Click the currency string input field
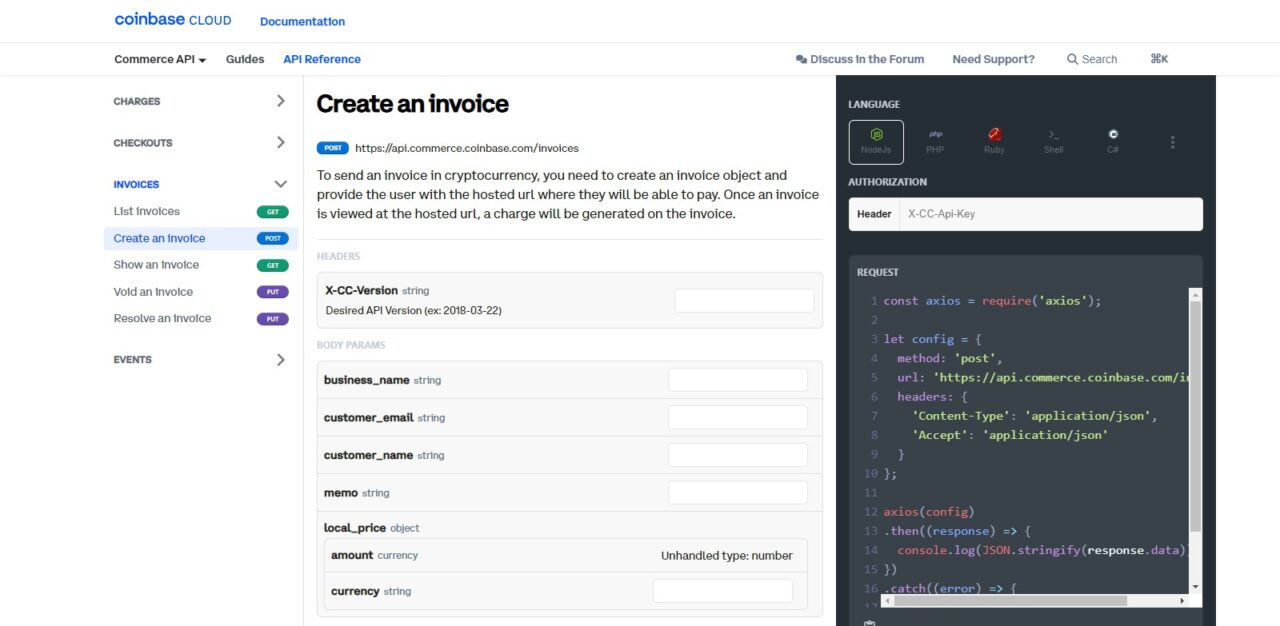The height and width of the screenshot is (626, 1280). point(722,591)
